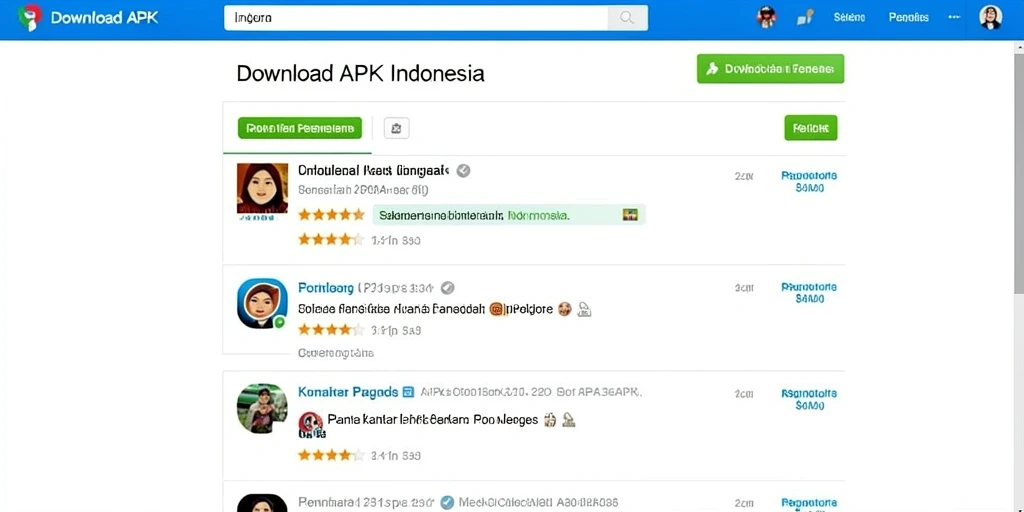Open the user profile avatar

click(x=990, y=18)
